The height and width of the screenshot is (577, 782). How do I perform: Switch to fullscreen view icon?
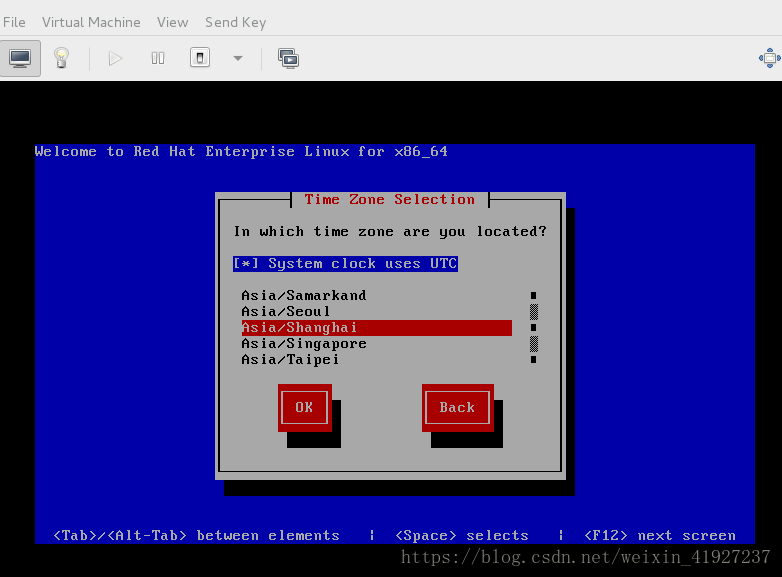pos(770,58)
